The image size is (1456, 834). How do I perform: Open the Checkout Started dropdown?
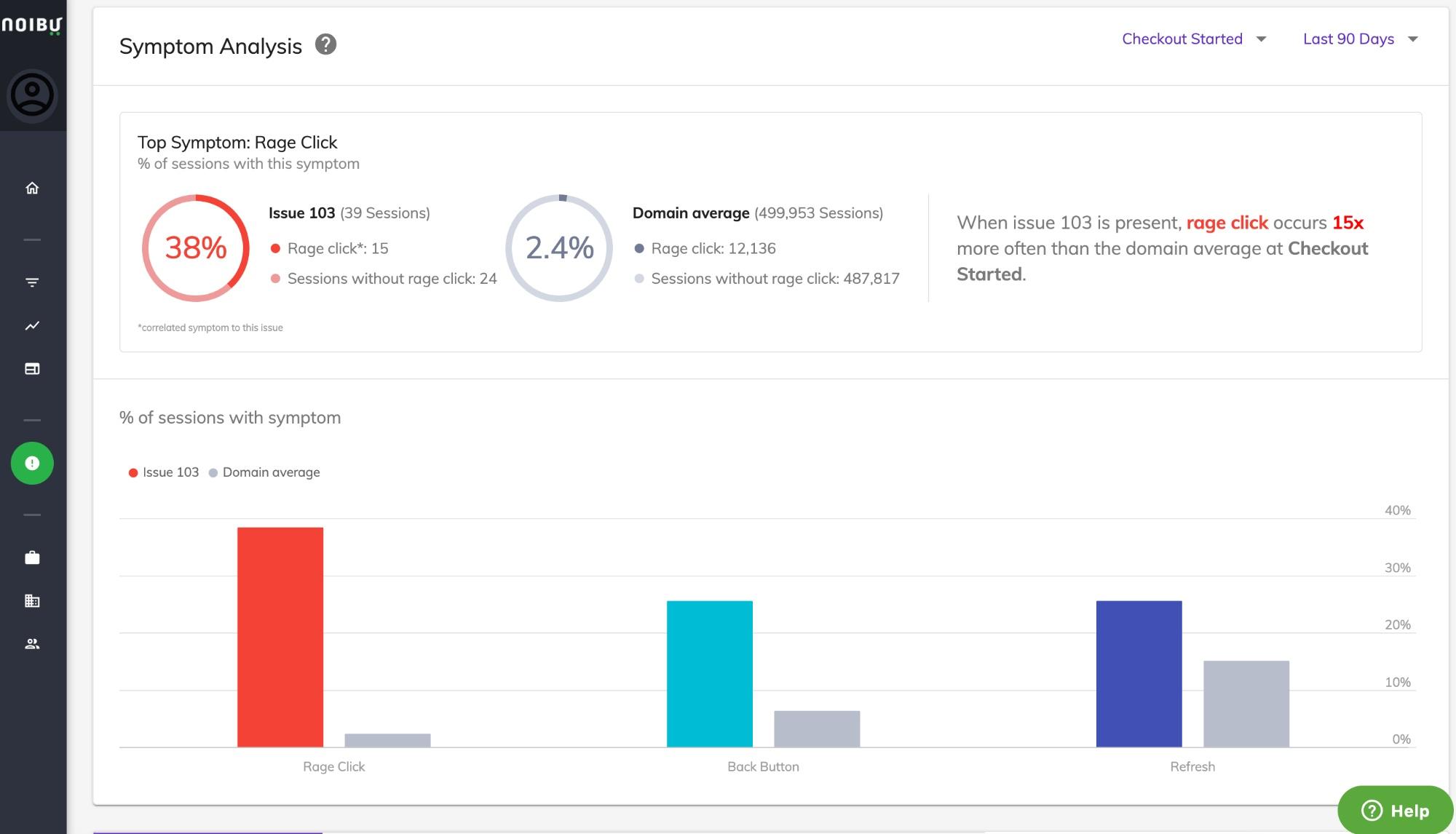point(1194,39)
